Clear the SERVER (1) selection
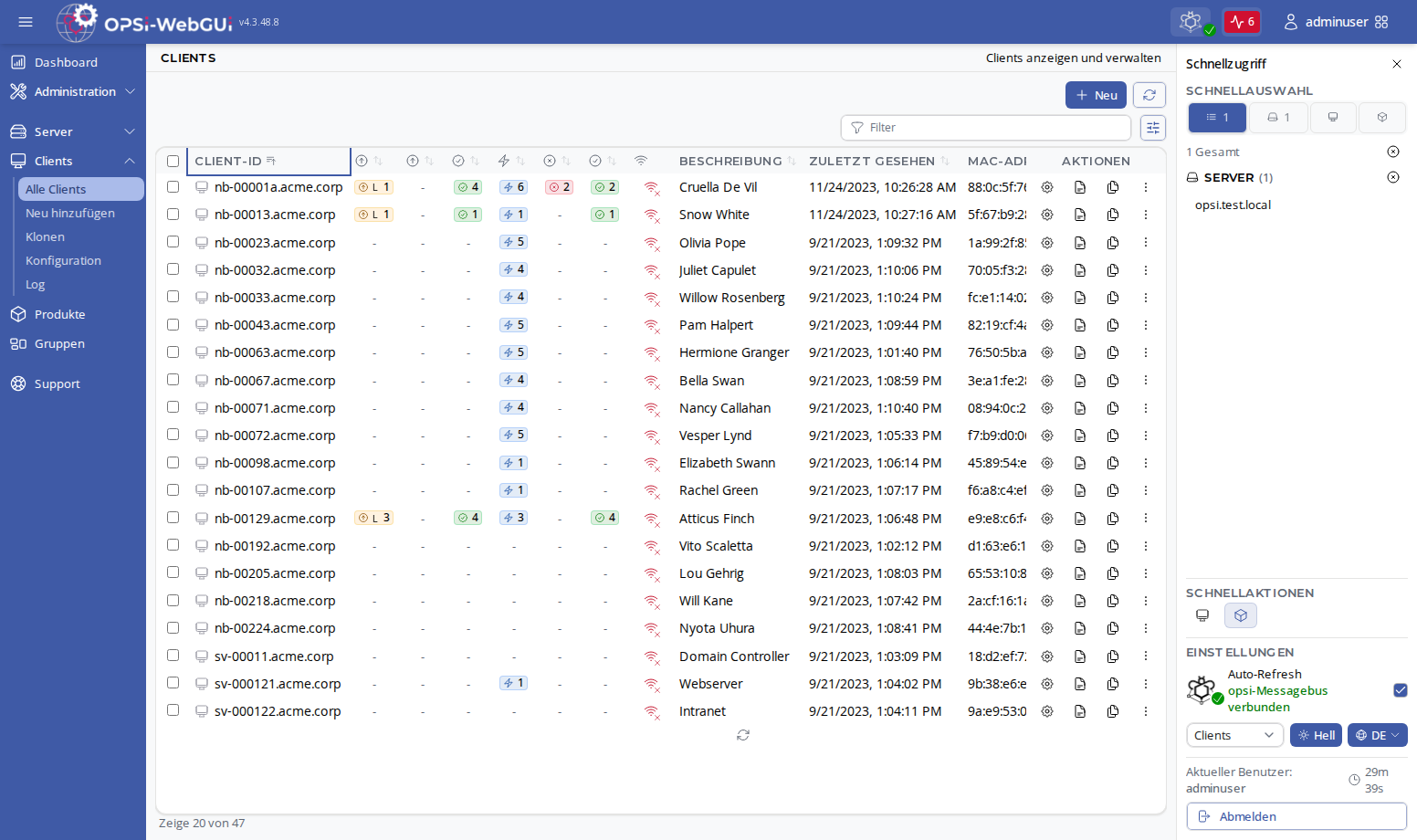Image resolution: width=1417 pixels, height=840 pixels. click(x=1393, y=177)
